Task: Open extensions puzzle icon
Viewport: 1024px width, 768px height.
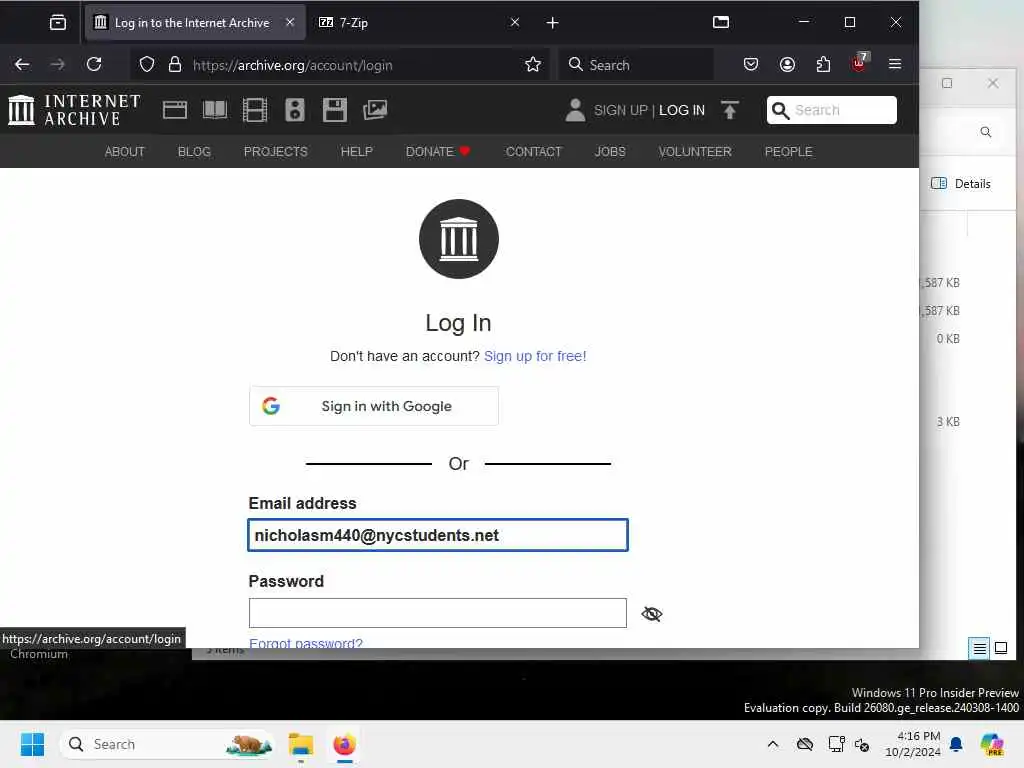Action: [x=823, y=65]
